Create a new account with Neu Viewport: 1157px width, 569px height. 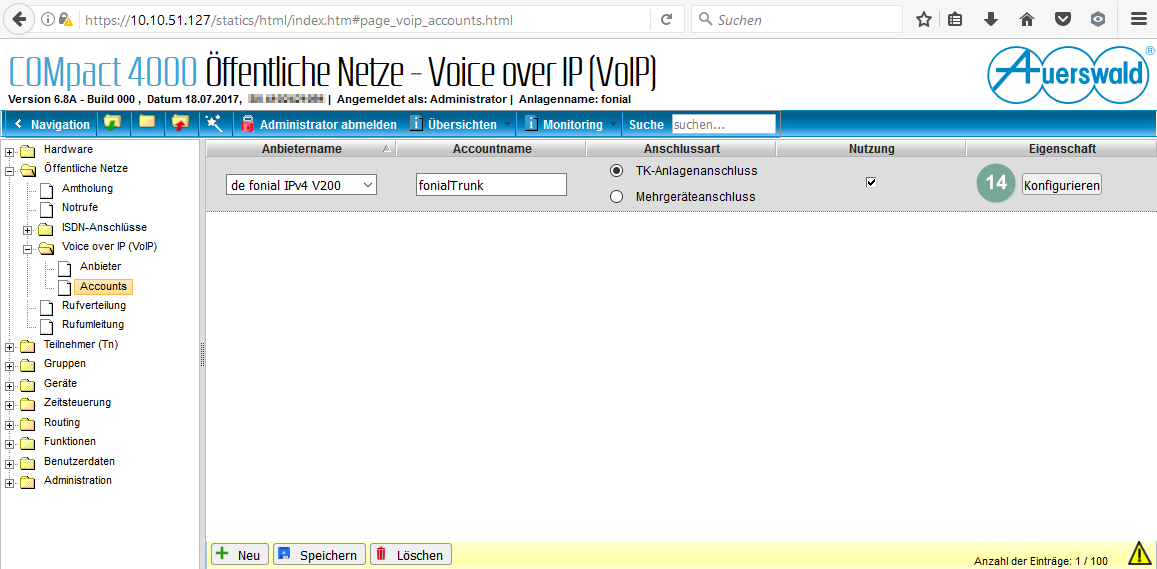click(240, 555)
